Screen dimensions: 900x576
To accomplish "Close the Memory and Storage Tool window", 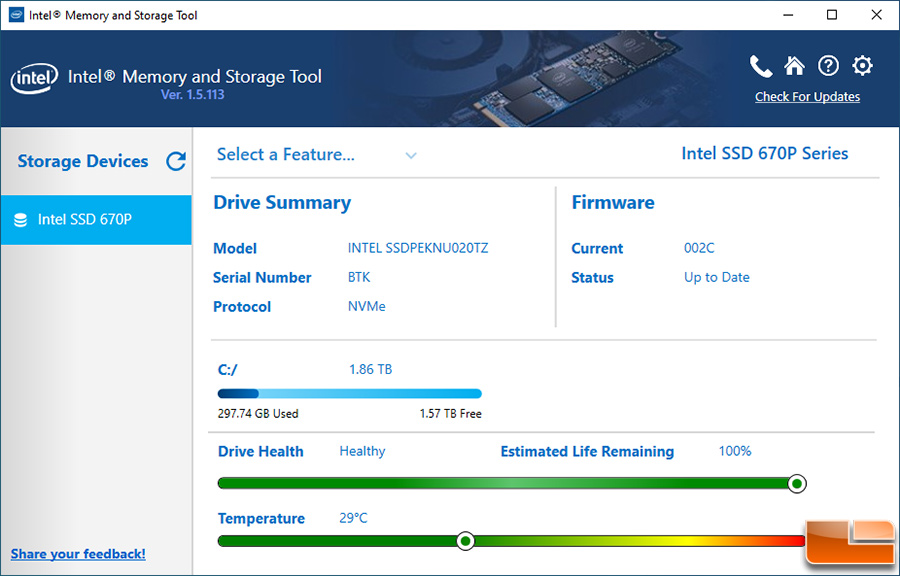I will [x=876, y=15].
